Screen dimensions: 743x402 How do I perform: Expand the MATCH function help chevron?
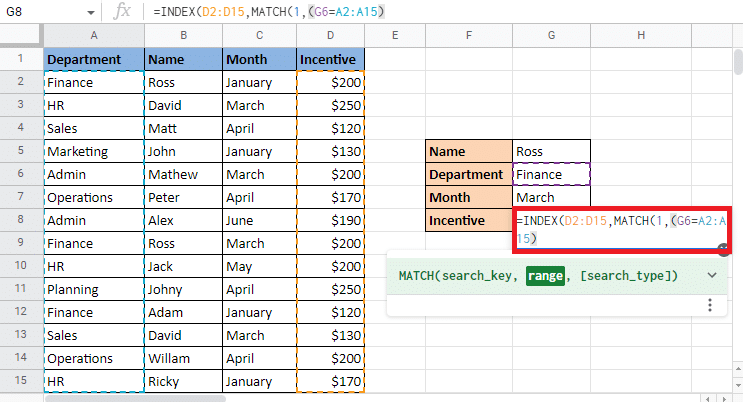711,275
